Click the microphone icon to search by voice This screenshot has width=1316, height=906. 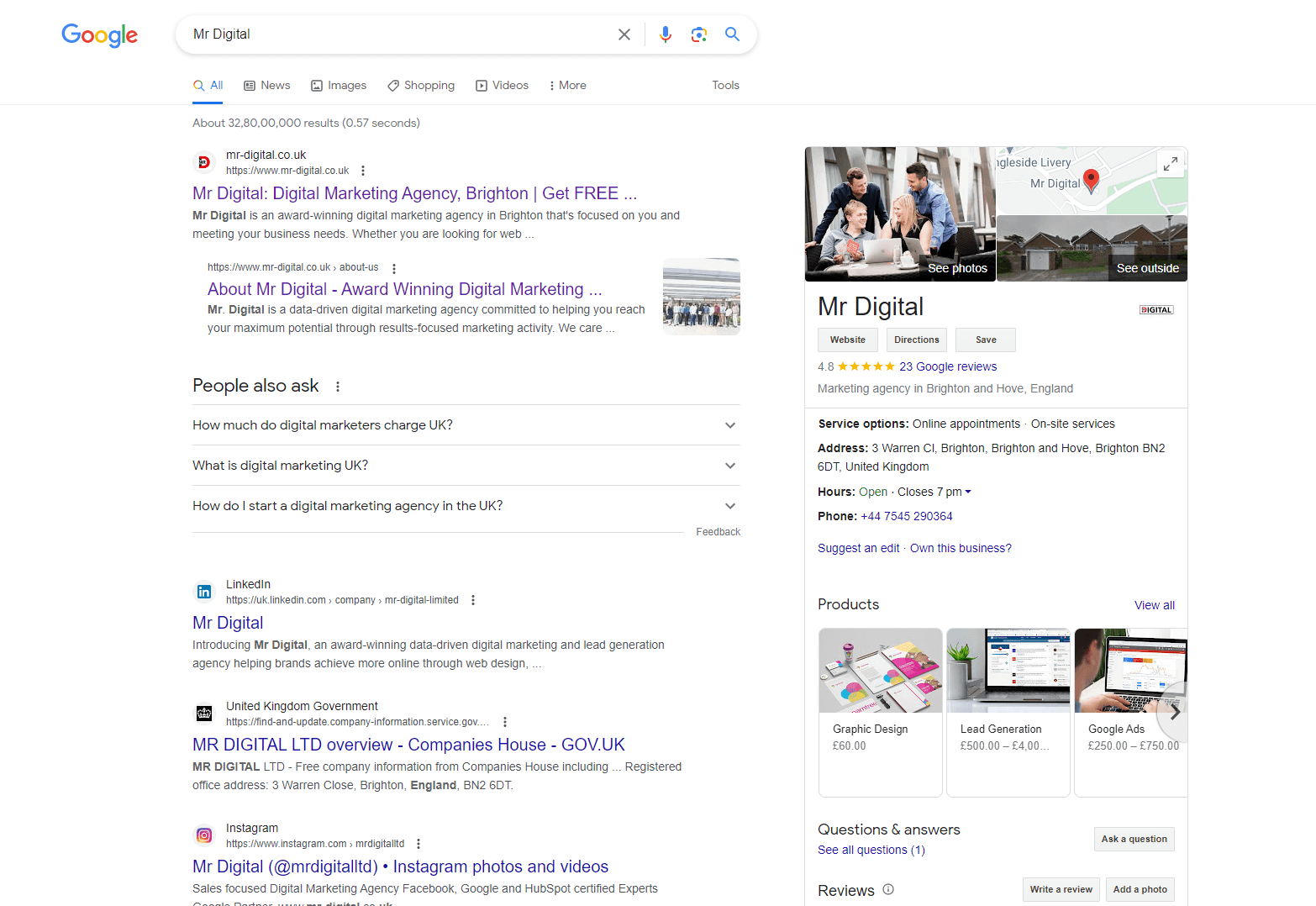point(665,34)
